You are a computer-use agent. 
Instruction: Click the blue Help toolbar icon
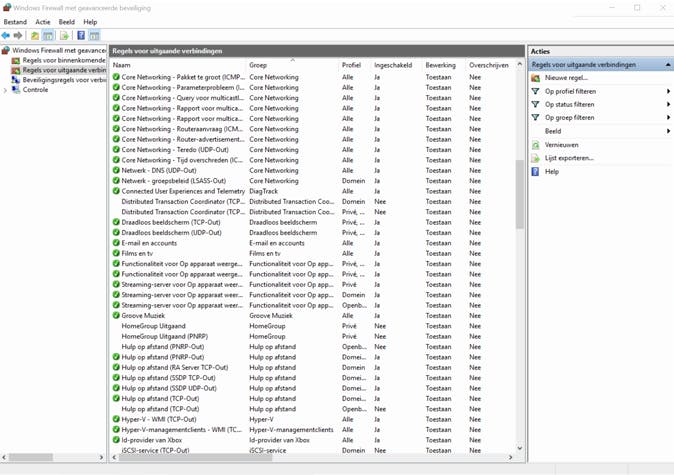click(81, 36)
